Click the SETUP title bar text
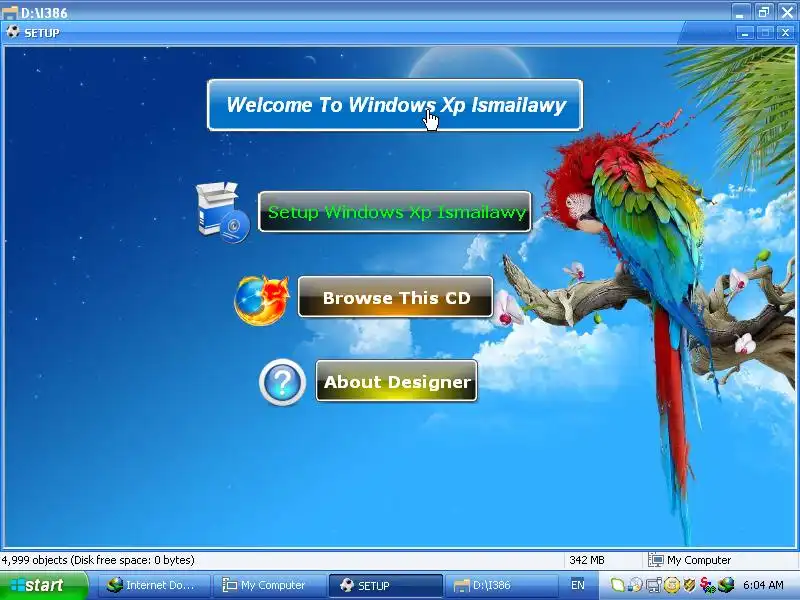Viewport: 800px width, 600px height. (42, 33)
